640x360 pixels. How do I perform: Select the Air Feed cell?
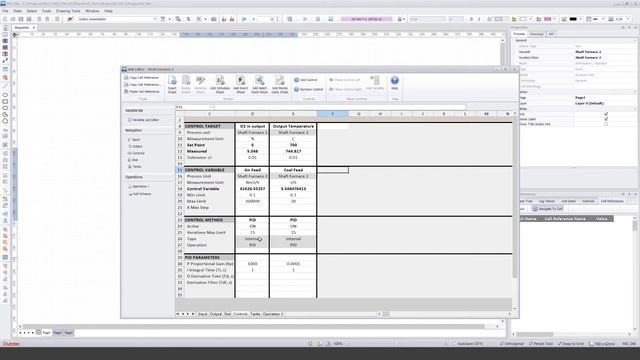pos(252,170)
